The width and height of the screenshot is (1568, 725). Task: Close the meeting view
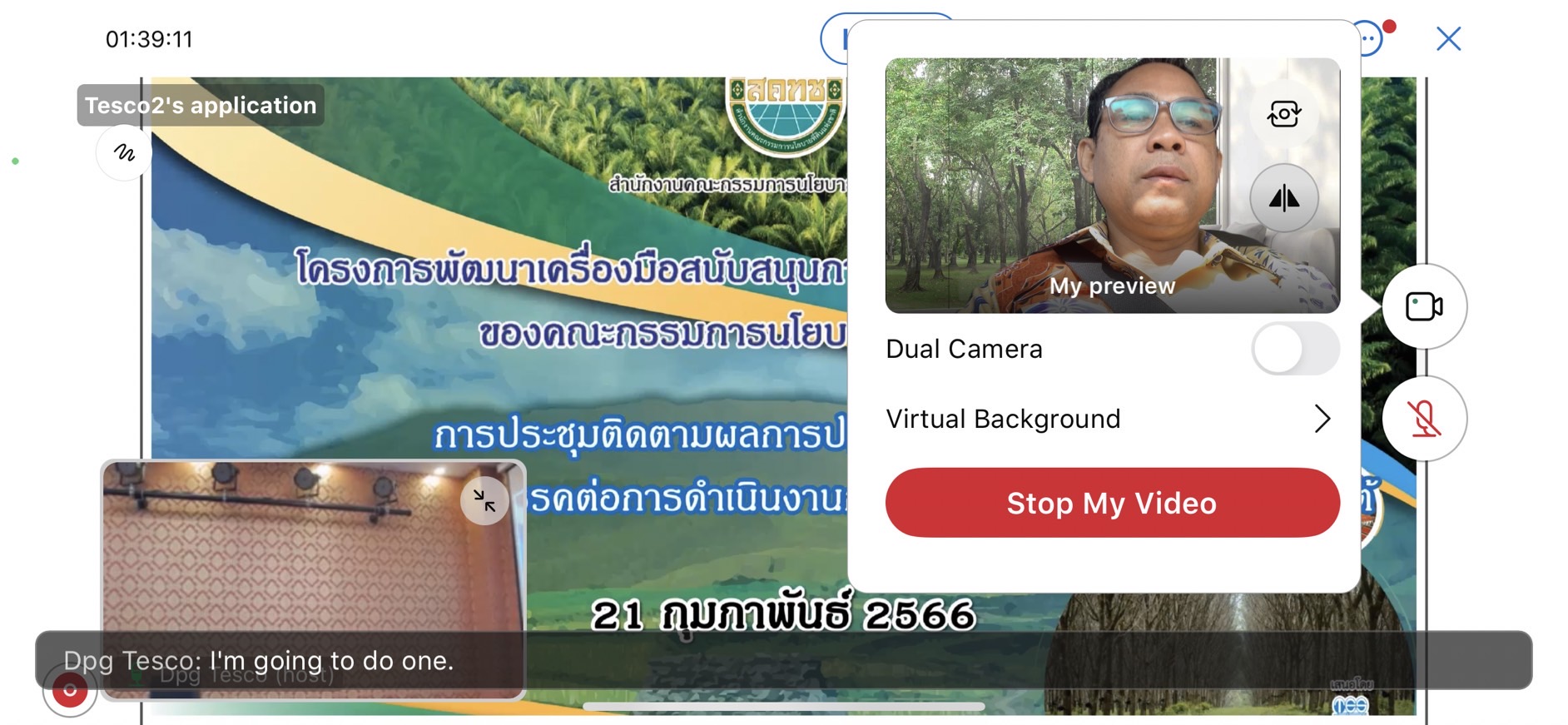pos(1448,38)
